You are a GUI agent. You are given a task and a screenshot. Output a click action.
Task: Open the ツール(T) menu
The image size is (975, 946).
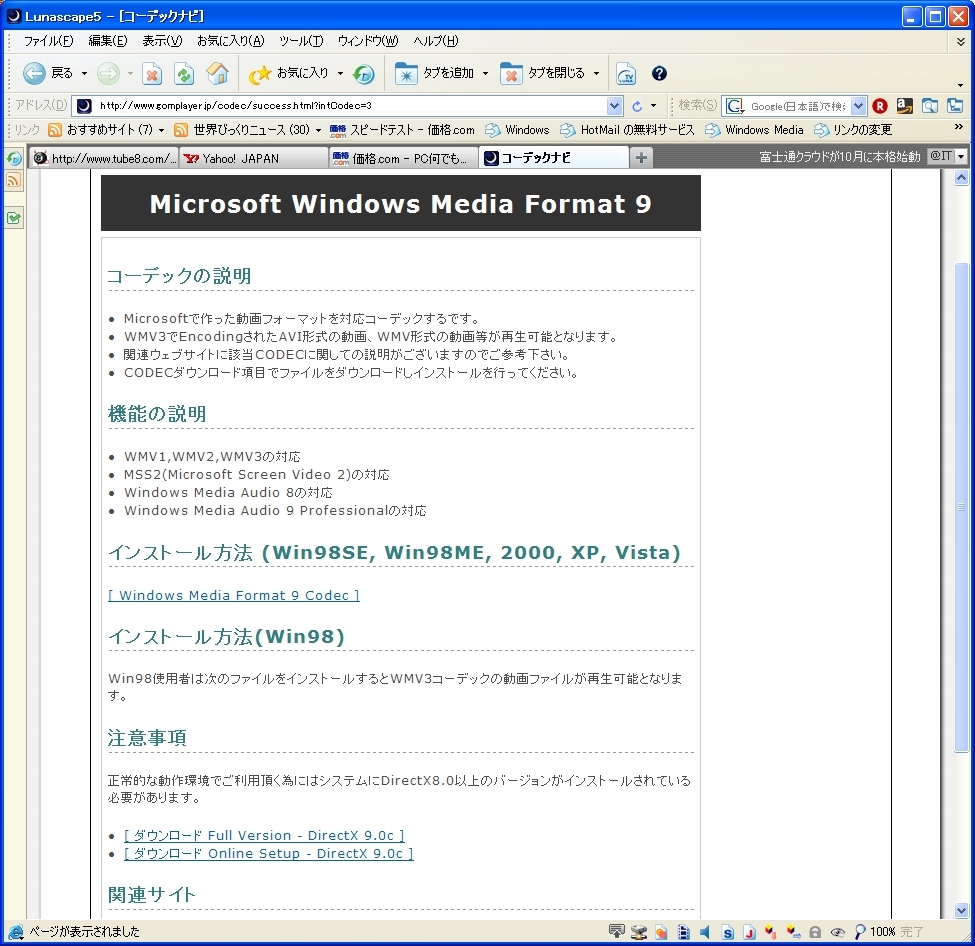click(301, 41)
